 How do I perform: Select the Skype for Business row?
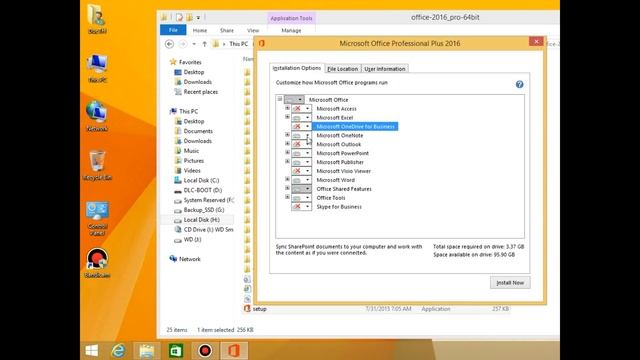click(339, 207)
